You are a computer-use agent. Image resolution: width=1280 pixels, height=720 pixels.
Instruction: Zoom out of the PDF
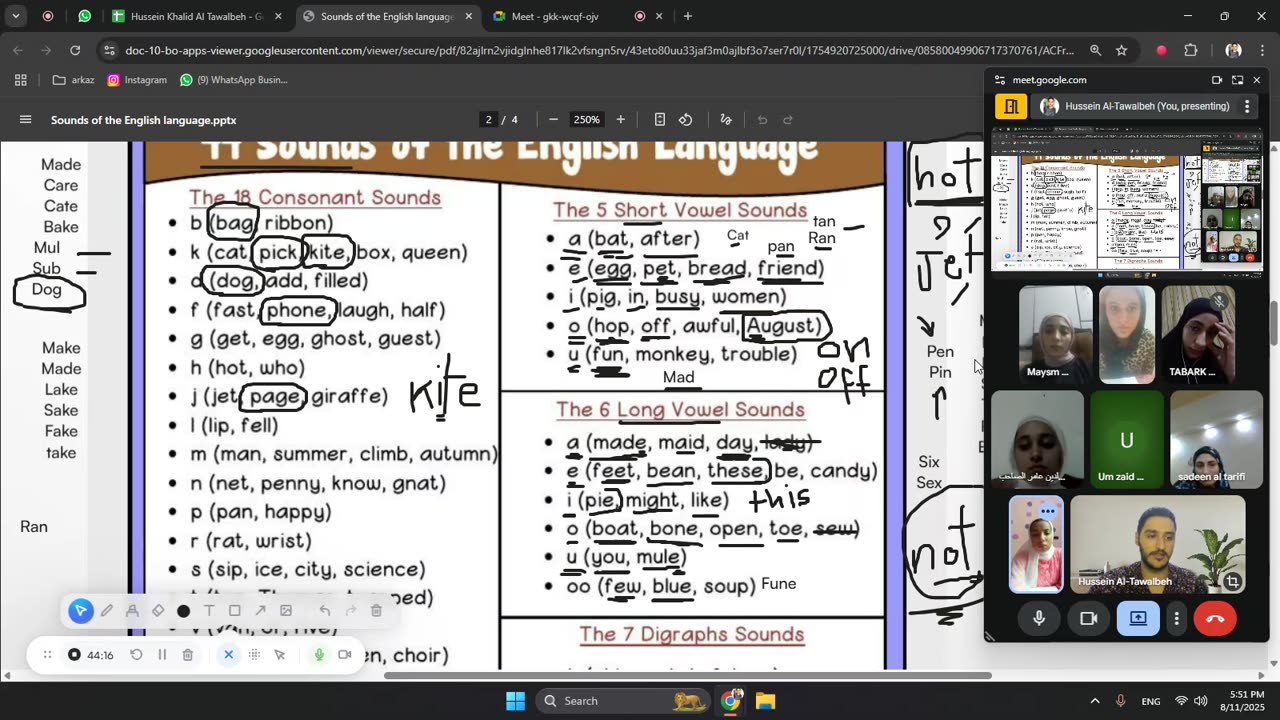tap(553, 120)
